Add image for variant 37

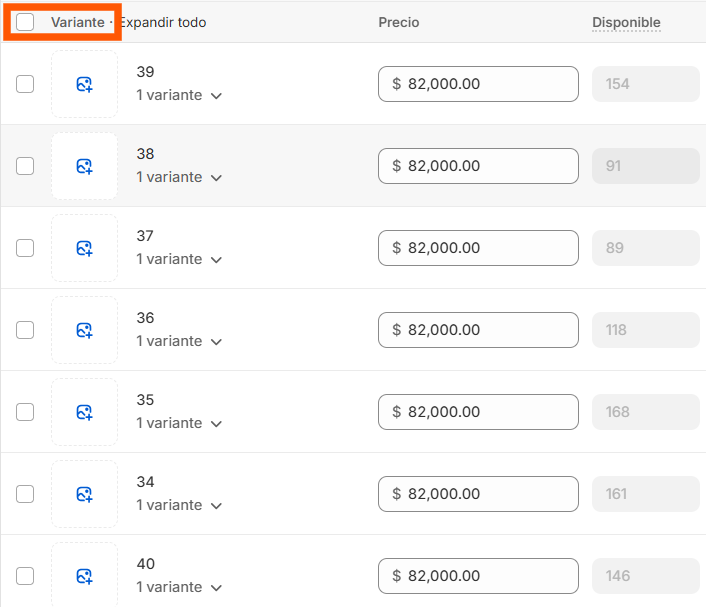pyautogui.click(x=85, y=248)
